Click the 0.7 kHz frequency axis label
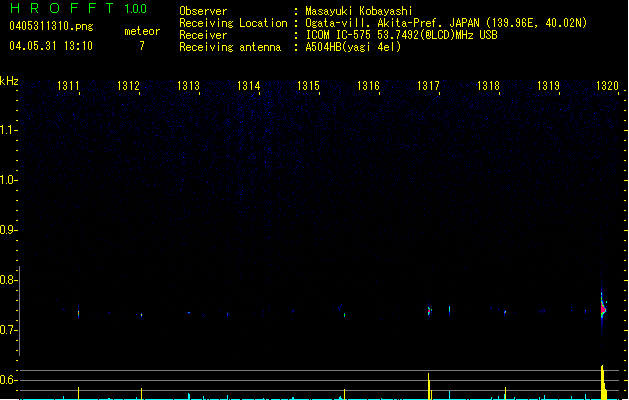629x400 pixels. click(8, 330)
